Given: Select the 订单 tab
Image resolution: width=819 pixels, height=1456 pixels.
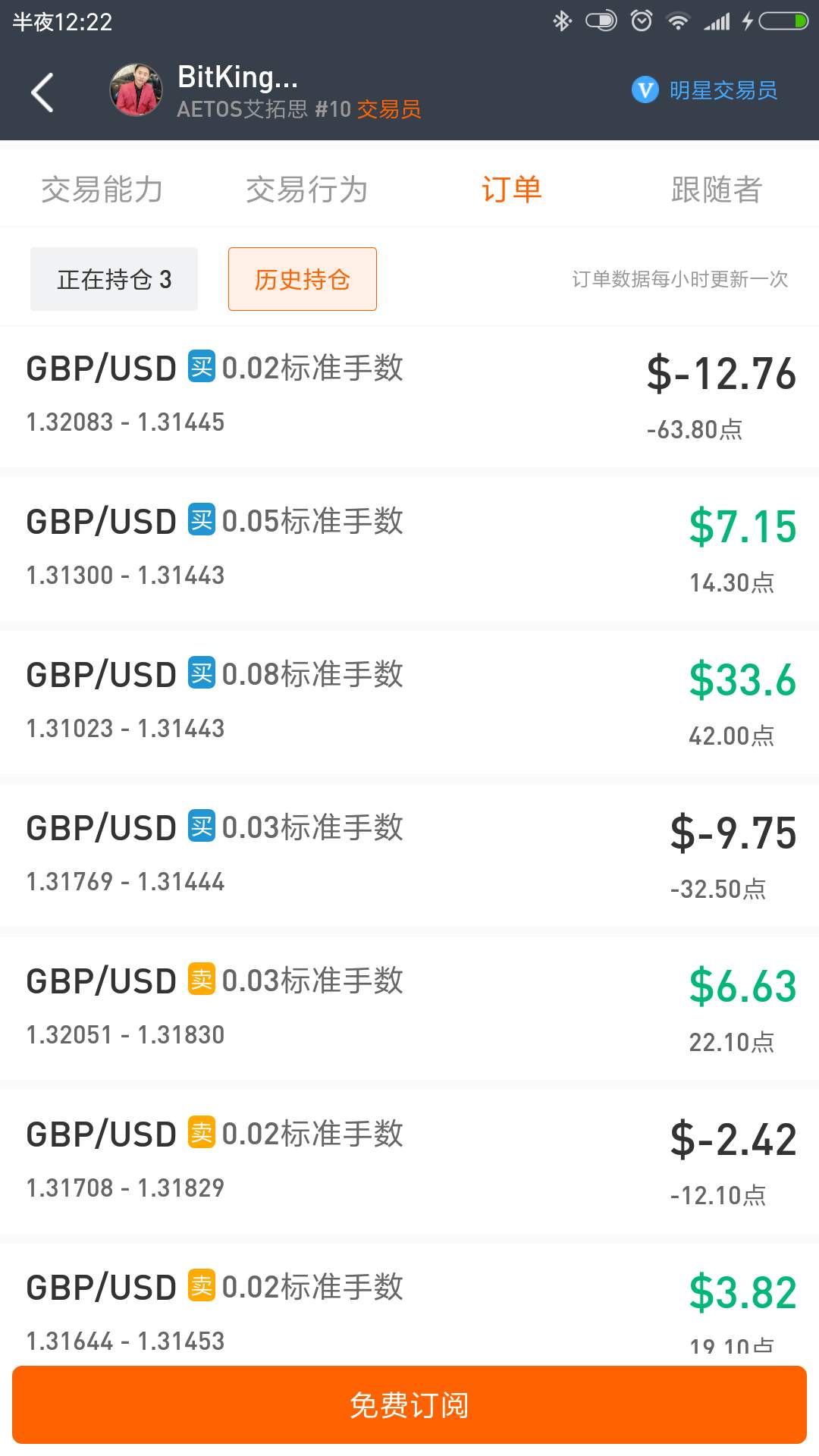Looking at the screenshot, I should (512, 189).
